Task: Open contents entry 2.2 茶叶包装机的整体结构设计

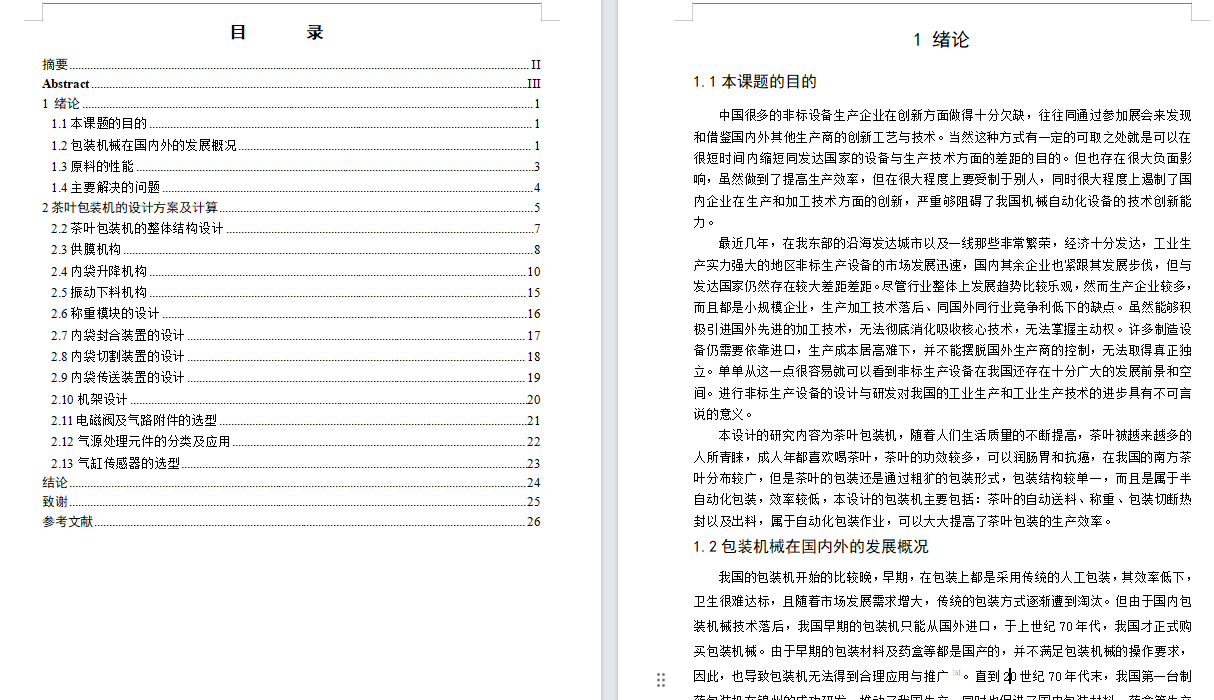Action: pos(296,228)
